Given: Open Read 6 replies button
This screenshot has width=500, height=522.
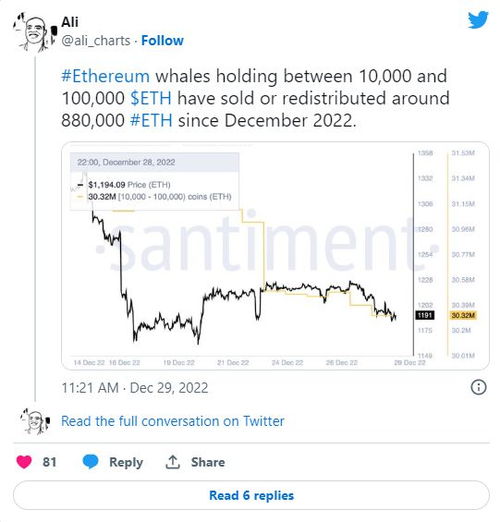Looking at the screenshot, I should pos(251,495).
